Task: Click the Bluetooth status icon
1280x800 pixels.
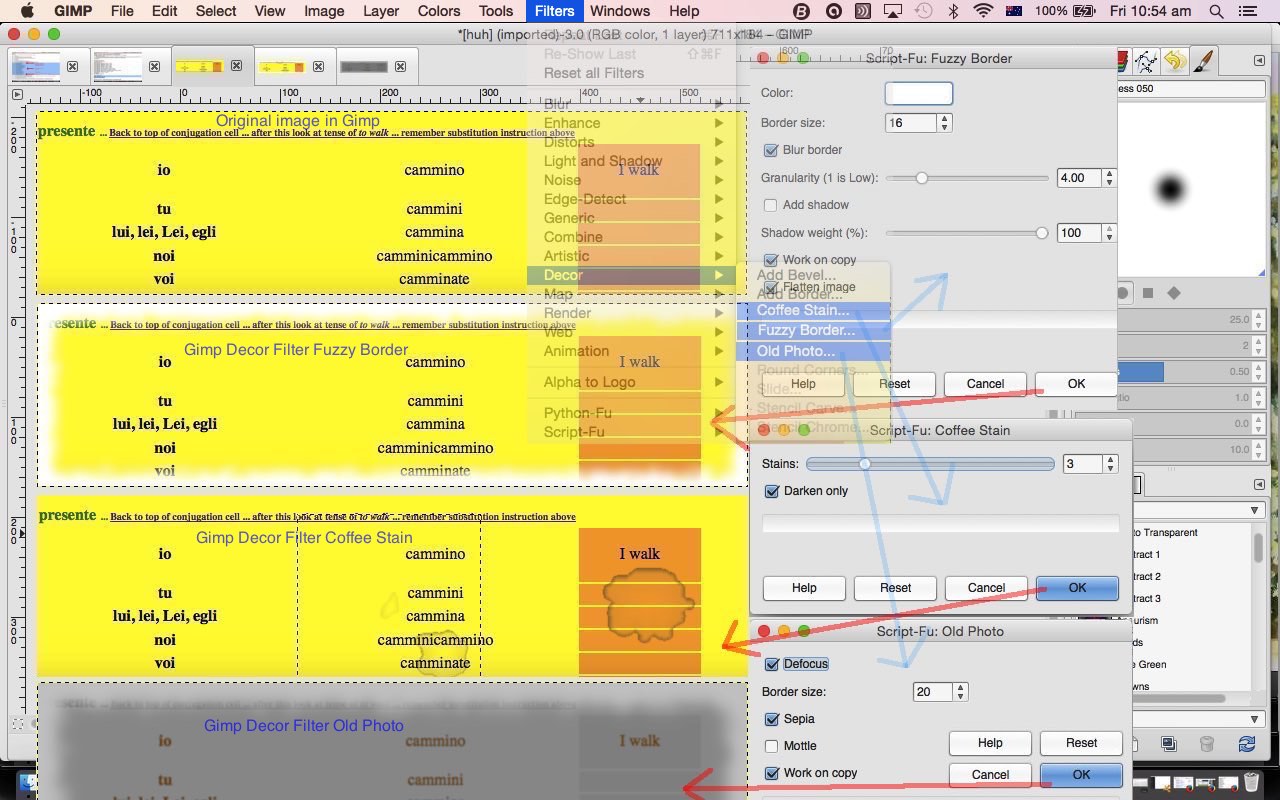Action: 953,11
